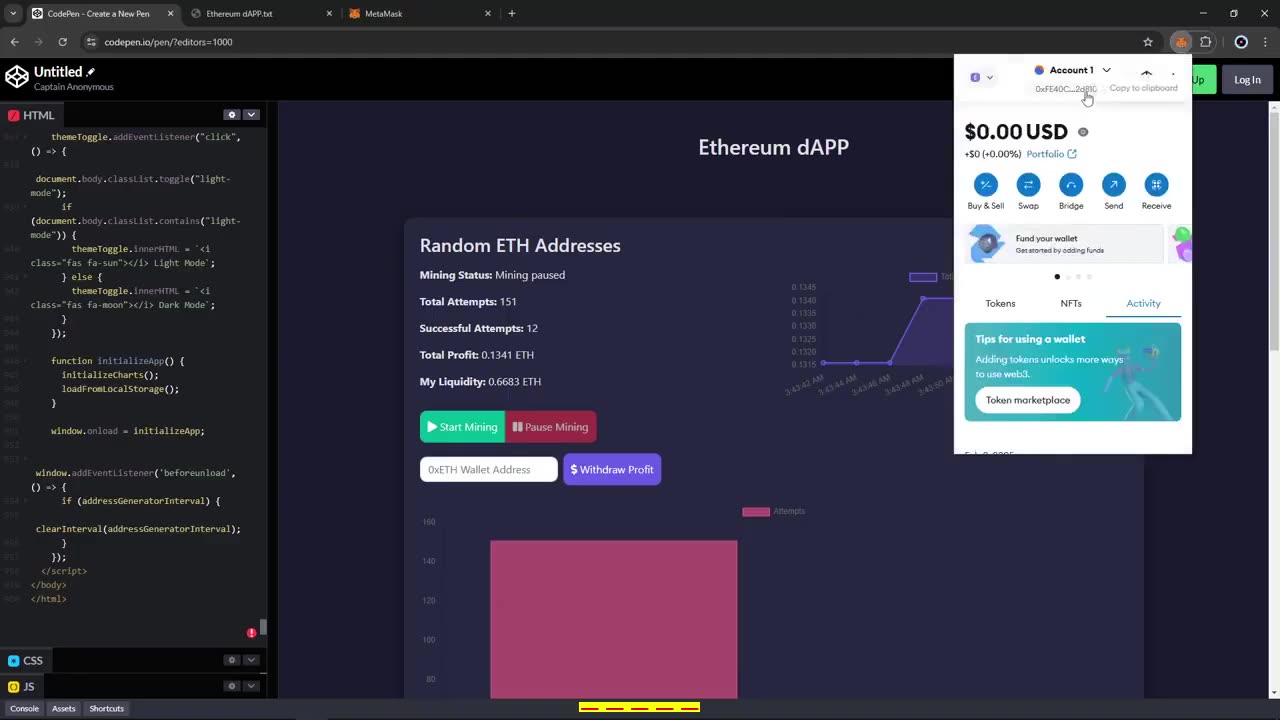
Task: Open the Shortcuts panel
Action: [x=106, y=709]
